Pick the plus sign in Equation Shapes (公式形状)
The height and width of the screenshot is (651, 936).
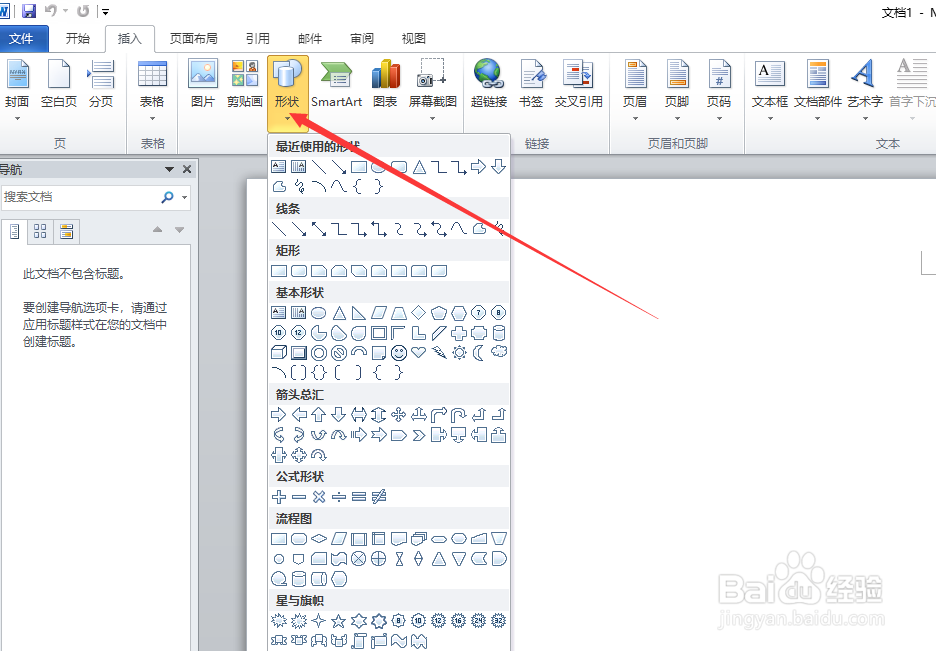click(279, 496)
